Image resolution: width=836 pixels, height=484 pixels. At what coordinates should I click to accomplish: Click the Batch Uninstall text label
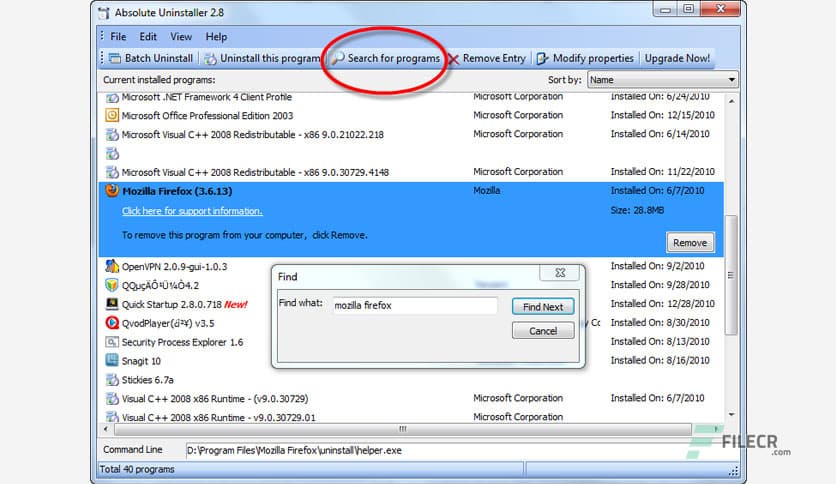click(x=158, y=58)
